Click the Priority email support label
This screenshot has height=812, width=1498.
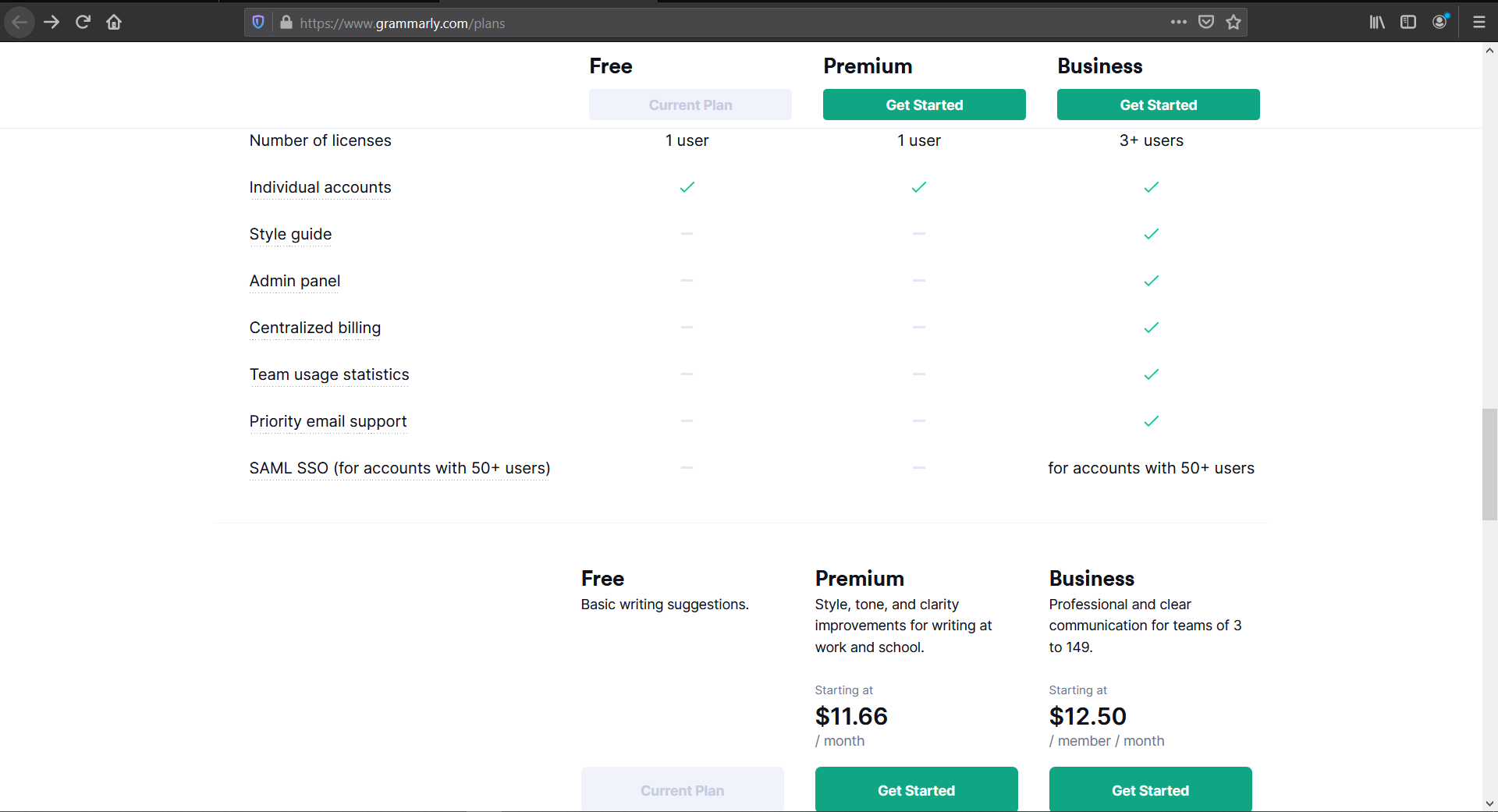pos(328,421)
